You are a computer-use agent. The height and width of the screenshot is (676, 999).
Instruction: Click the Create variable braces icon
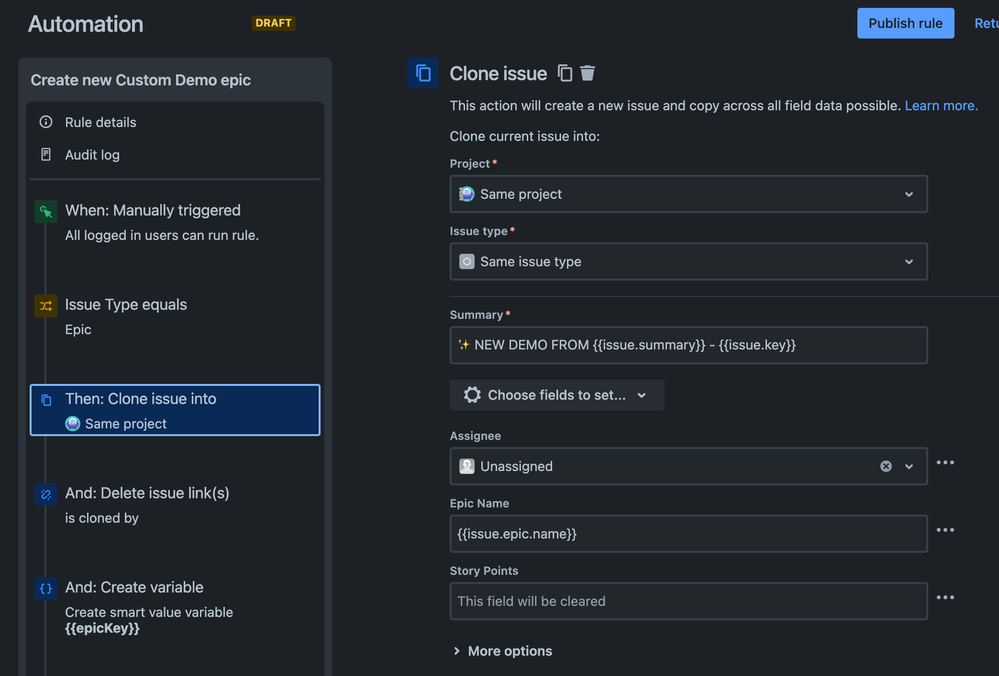46,589
